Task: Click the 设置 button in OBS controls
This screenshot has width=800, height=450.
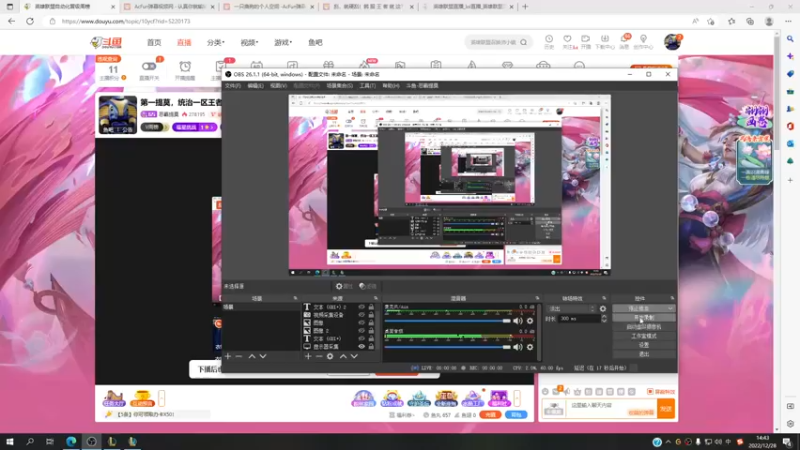Action: coord(644,345)
